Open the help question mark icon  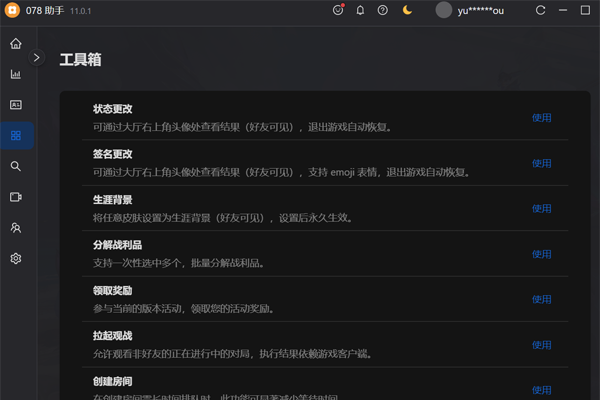383,10
